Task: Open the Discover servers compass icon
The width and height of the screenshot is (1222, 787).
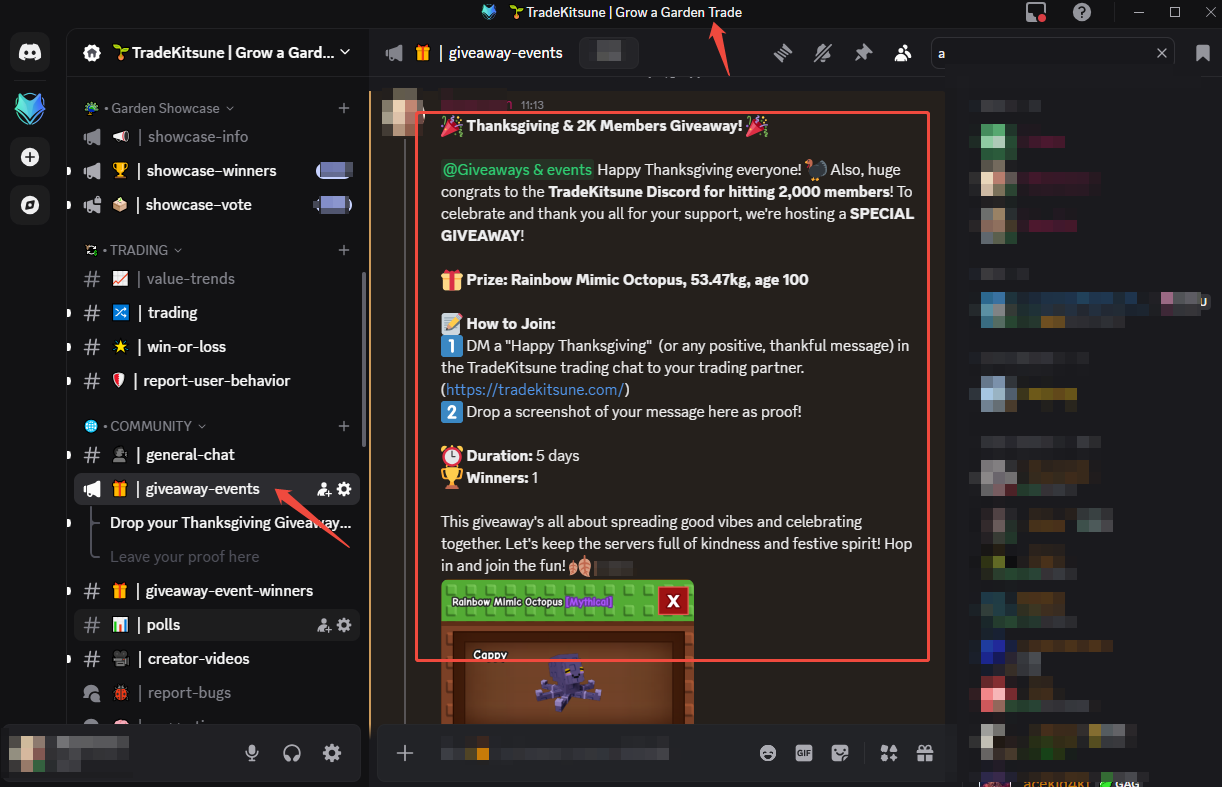Action: coord(30,205)
